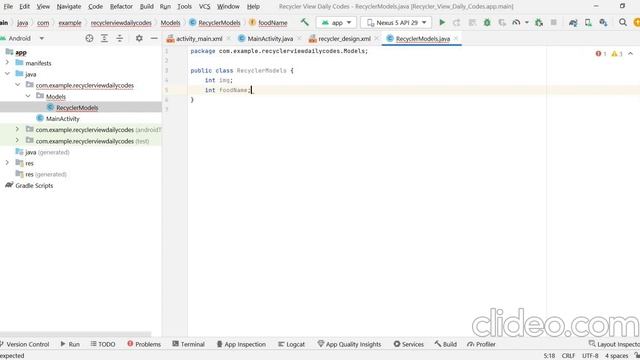Click the red error indicator in editor

coord(600,53)
